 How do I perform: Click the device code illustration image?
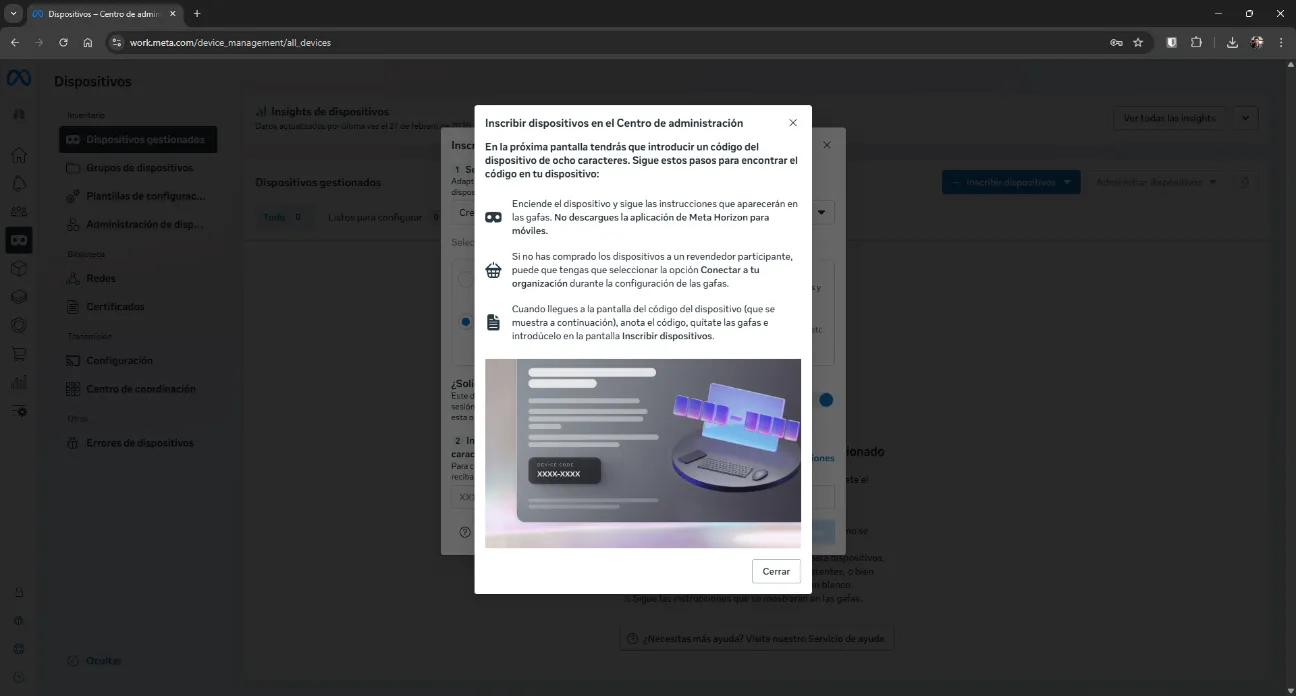(x=643, y=453)
